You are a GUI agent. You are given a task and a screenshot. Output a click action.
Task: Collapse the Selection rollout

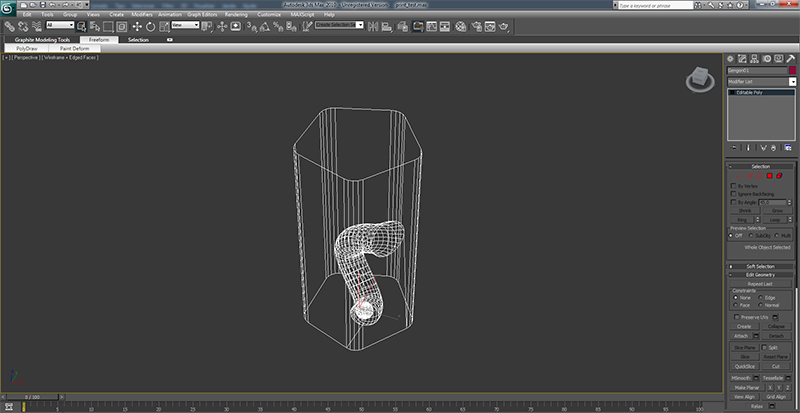click(x=760, y=166)
